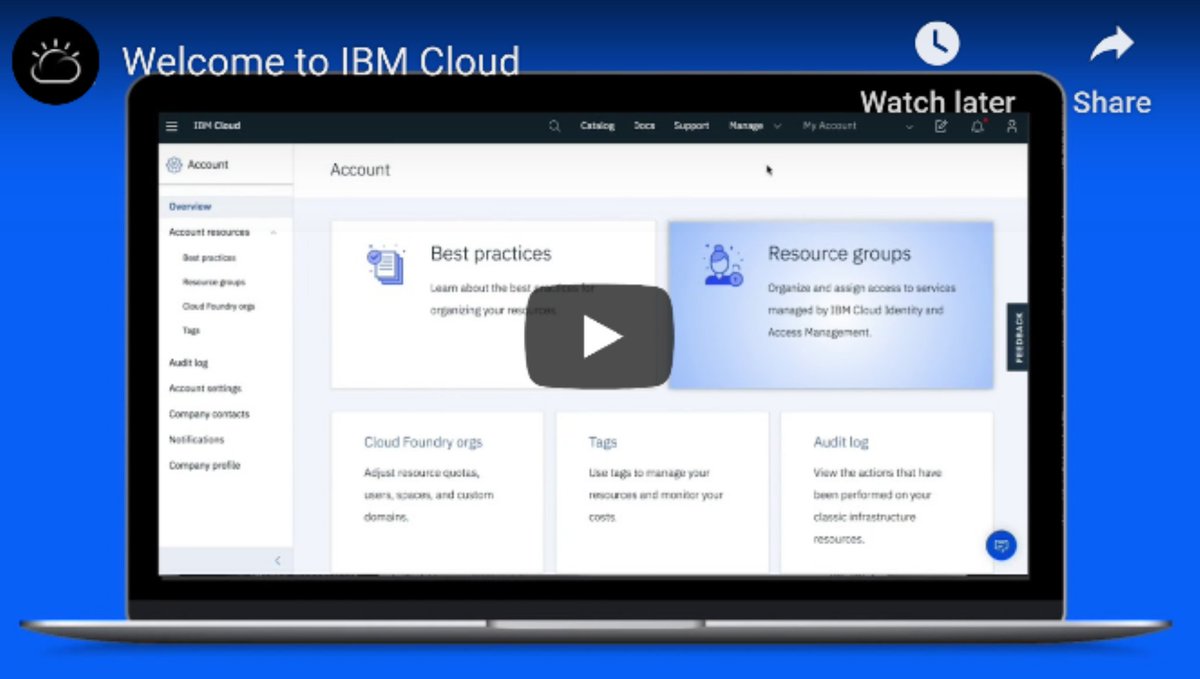Open Company contacts in the sidebar
Viewport: 1200px width, 679px height.
[209, 414]
